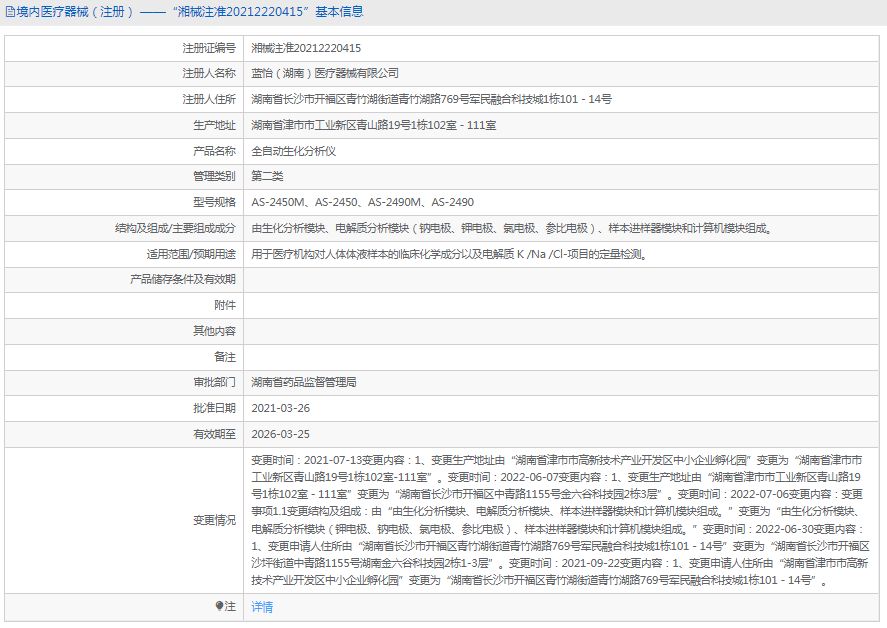Click the 附件 label

pyautogui.click(x=225, y=305)
